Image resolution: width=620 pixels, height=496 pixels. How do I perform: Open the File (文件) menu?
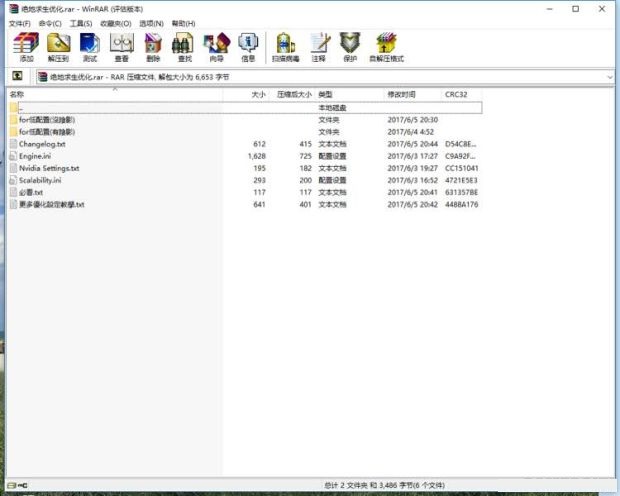click(19, 24)
